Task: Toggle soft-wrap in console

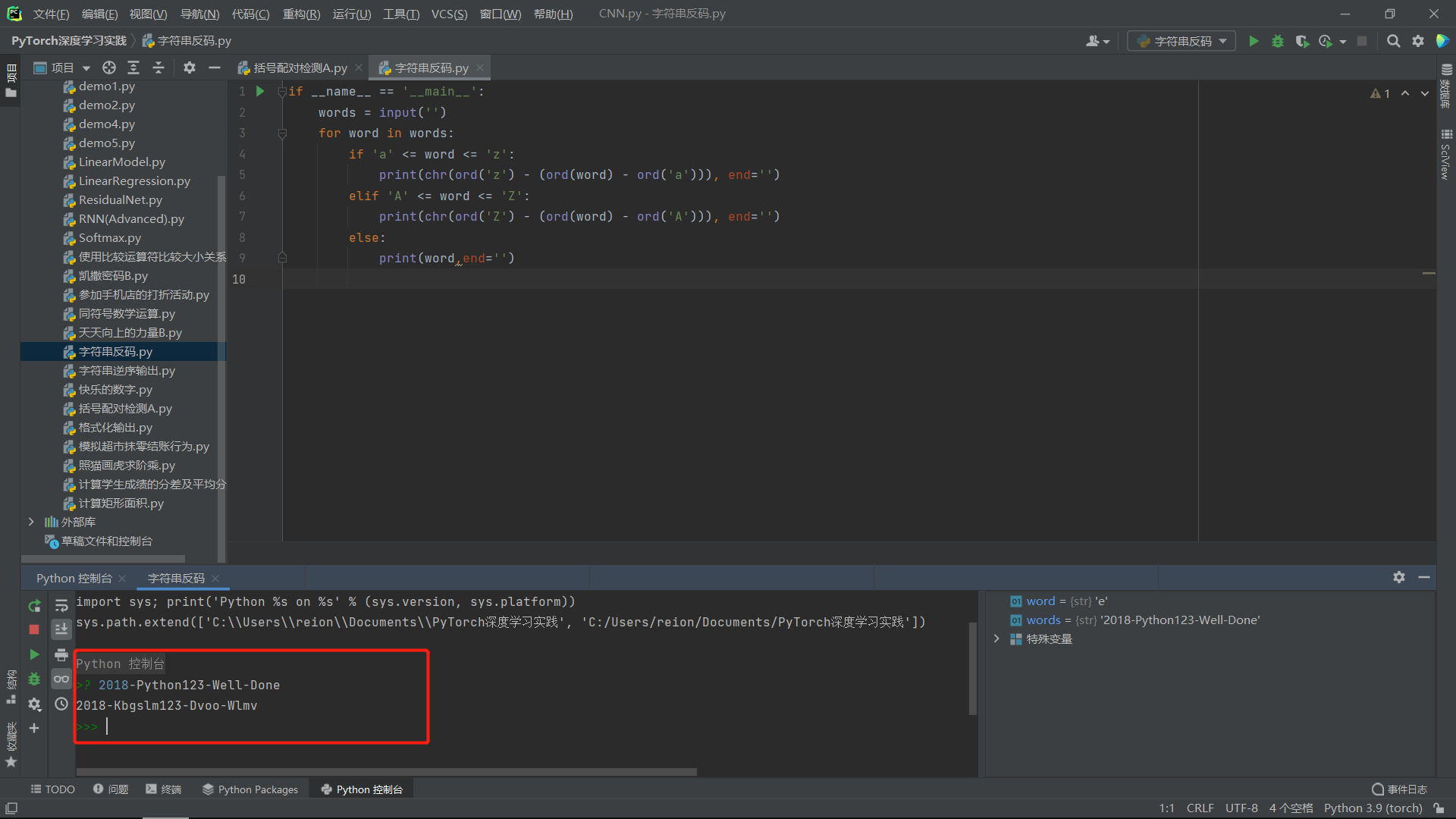Action: coord(61,605)
